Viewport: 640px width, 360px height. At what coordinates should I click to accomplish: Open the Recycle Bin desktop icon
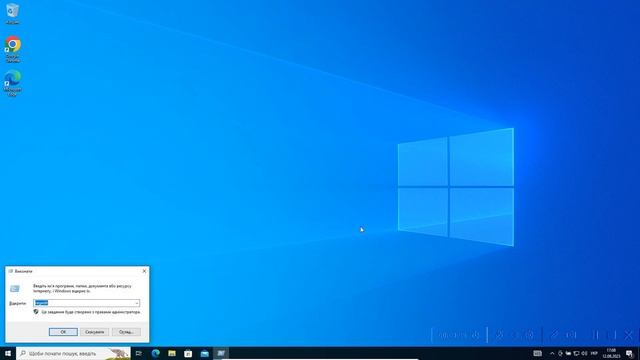(x=13, y=13)
